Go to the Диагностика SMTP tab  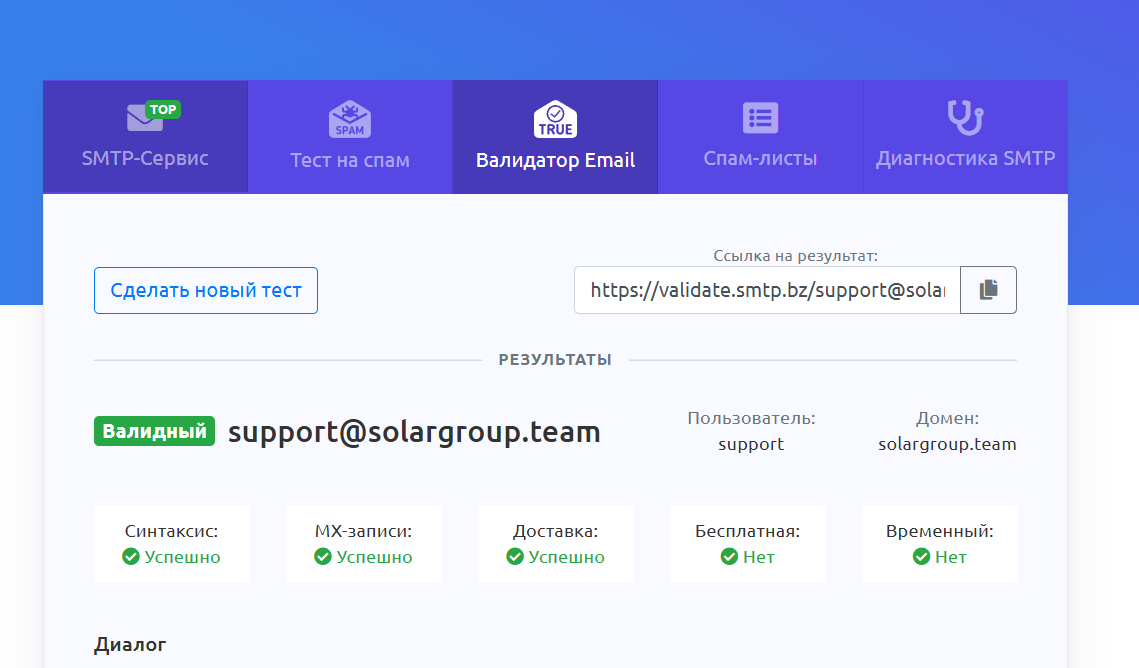[x=965, y=159]
